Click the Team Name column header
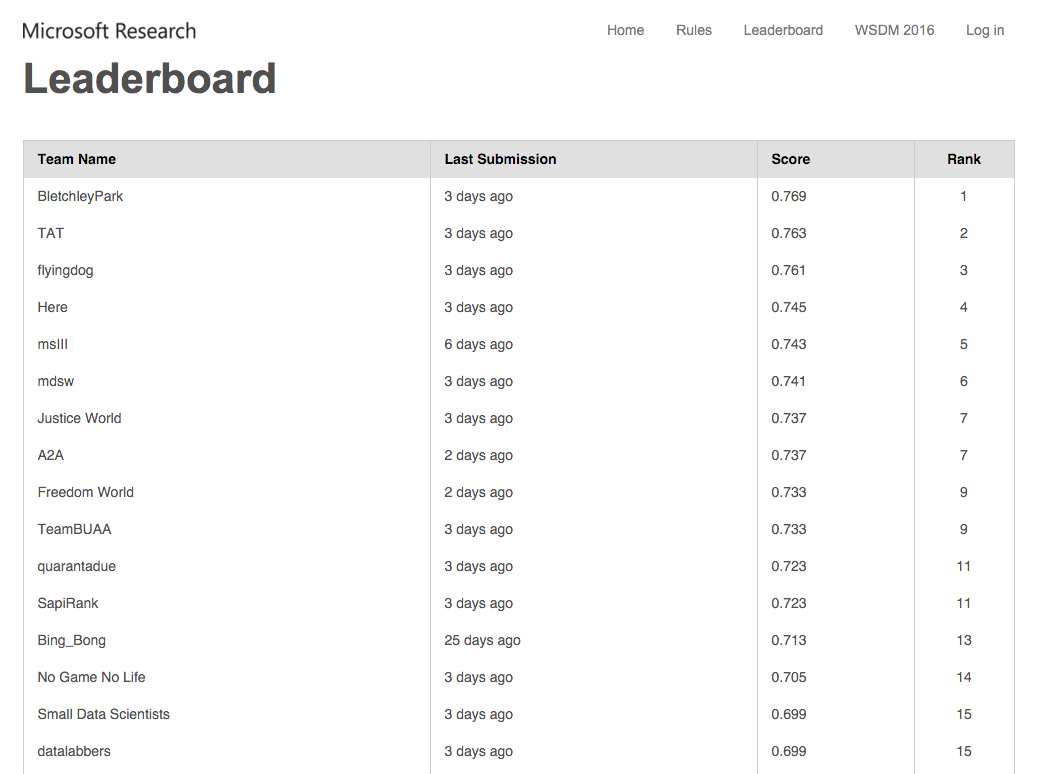Viewport: 1040px width, 774px height. [x=77, y=159]
